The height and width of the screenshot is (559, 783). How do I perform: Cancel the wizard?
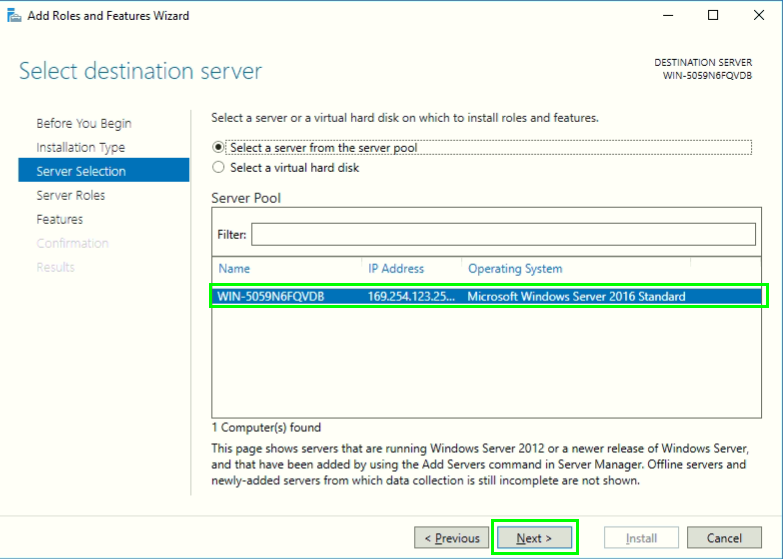724,538
